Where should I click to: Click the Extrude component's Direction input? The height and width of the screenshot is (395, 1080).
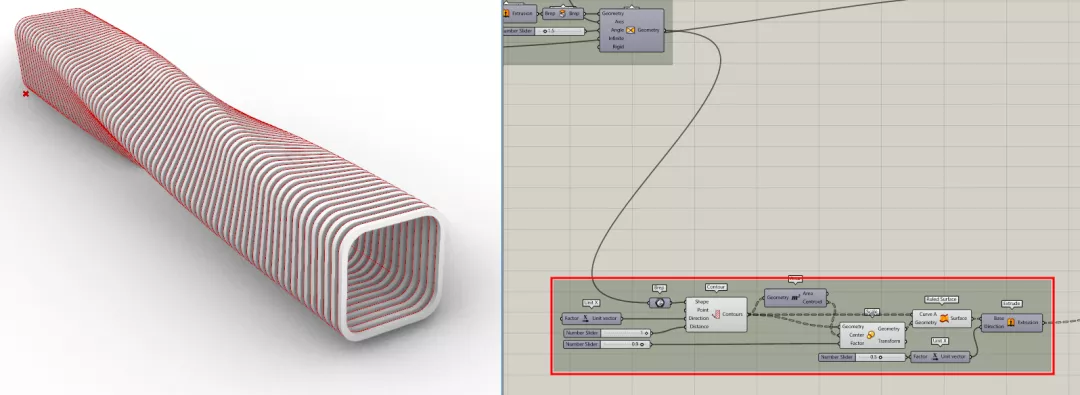pos(994,327)
